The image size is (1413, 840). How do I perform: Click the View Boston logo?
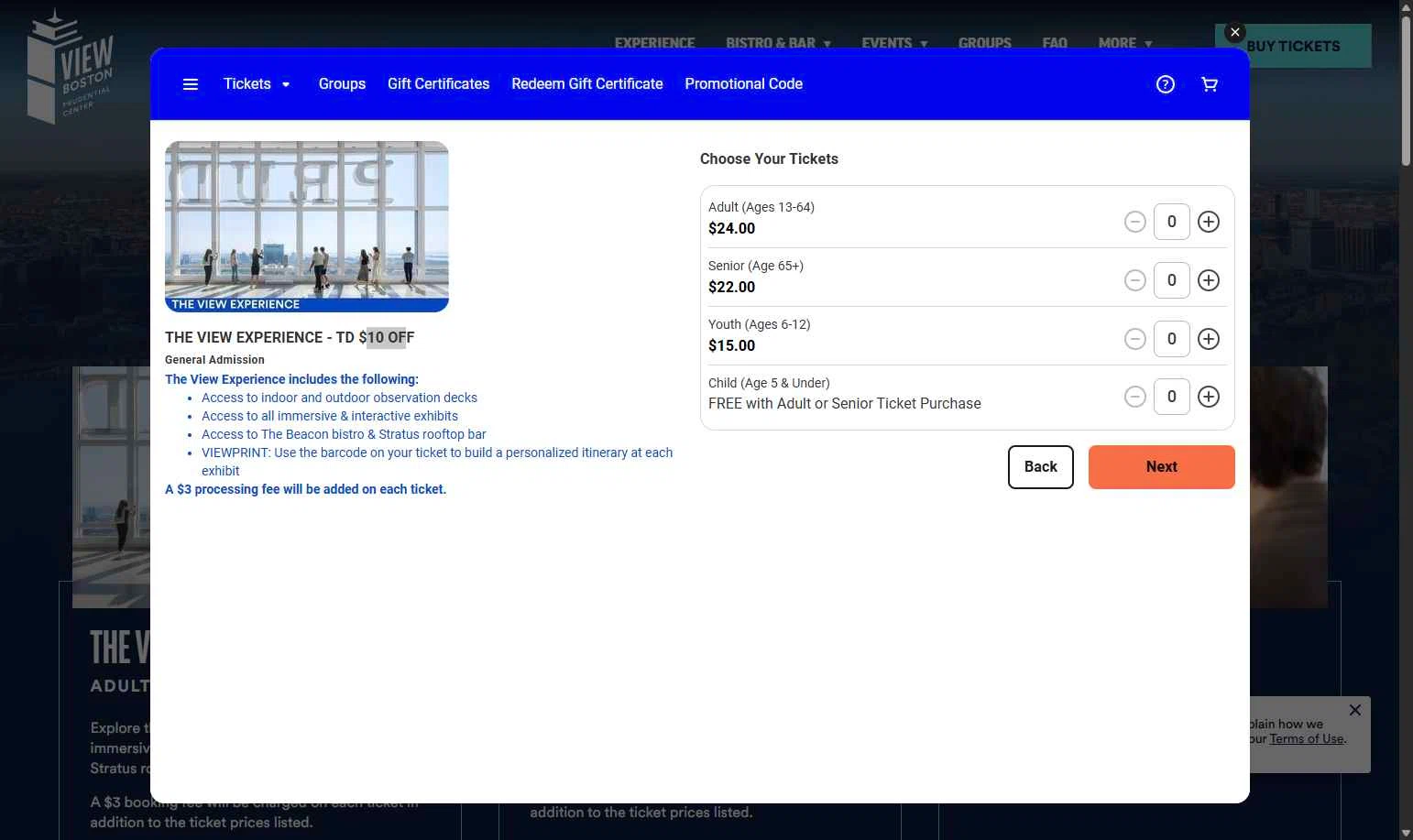[x=71, y=67]
